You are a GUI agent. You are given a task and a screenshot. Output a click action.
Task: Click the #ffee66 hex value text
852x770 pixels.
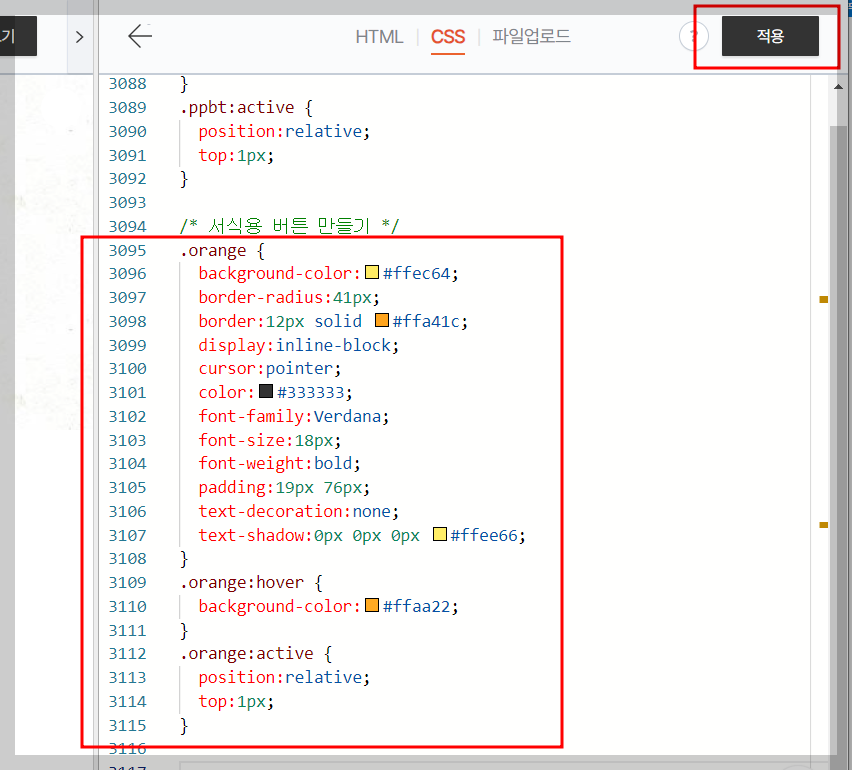point(484,536)
